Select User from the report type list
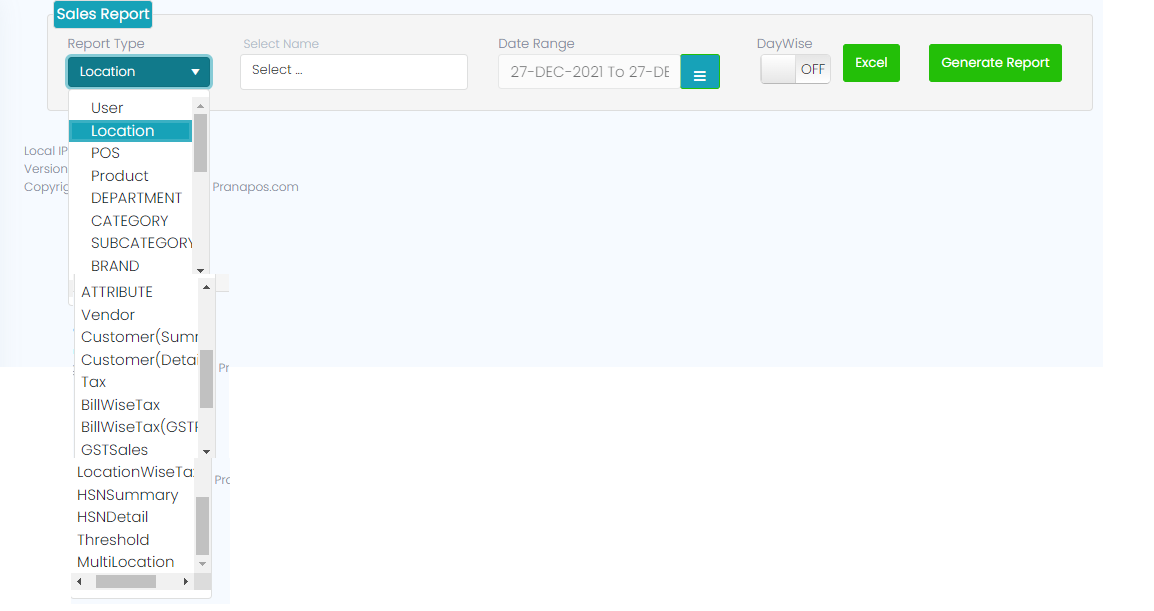1154x611 pixels. click(x=107, y=108)
